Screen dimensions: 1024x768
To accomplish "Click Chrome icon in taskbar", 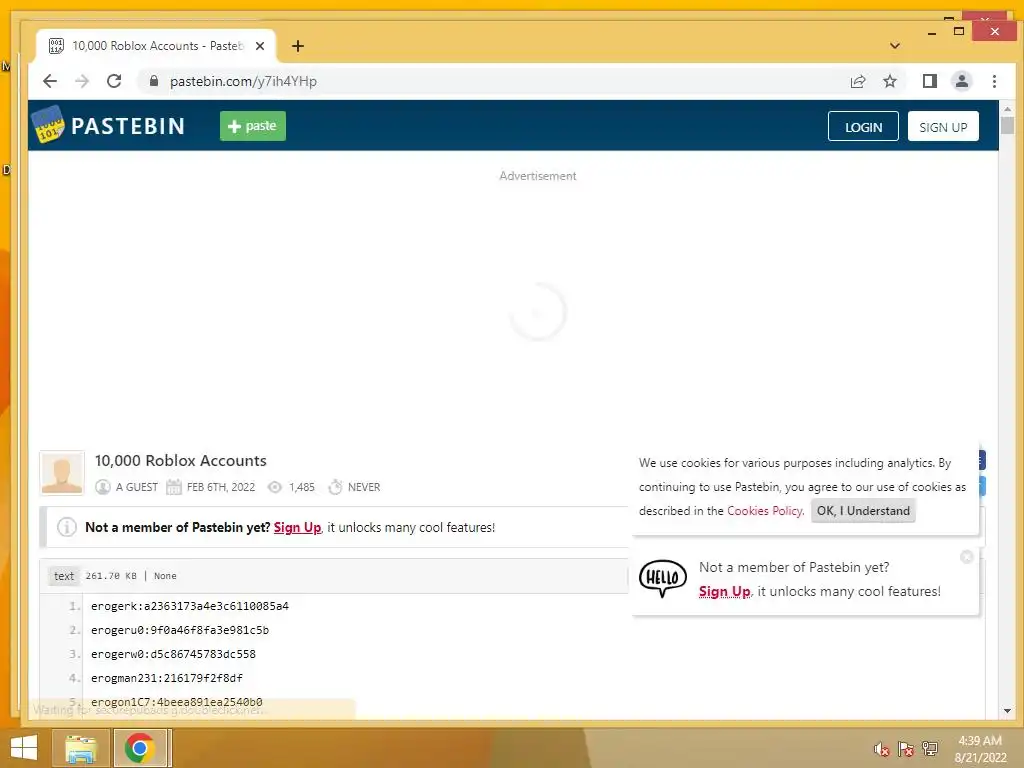I will coord(140,748).
